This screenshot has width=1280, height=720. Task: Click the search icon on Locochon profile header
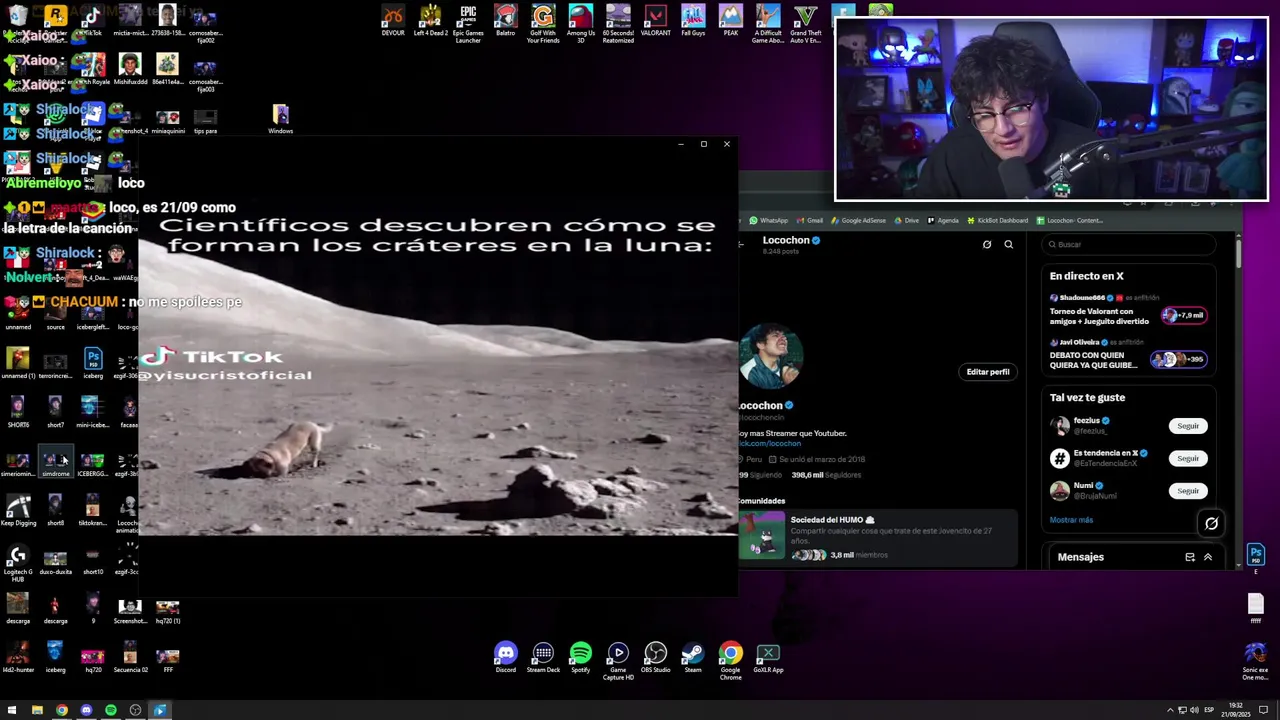tap(1008, 244)
